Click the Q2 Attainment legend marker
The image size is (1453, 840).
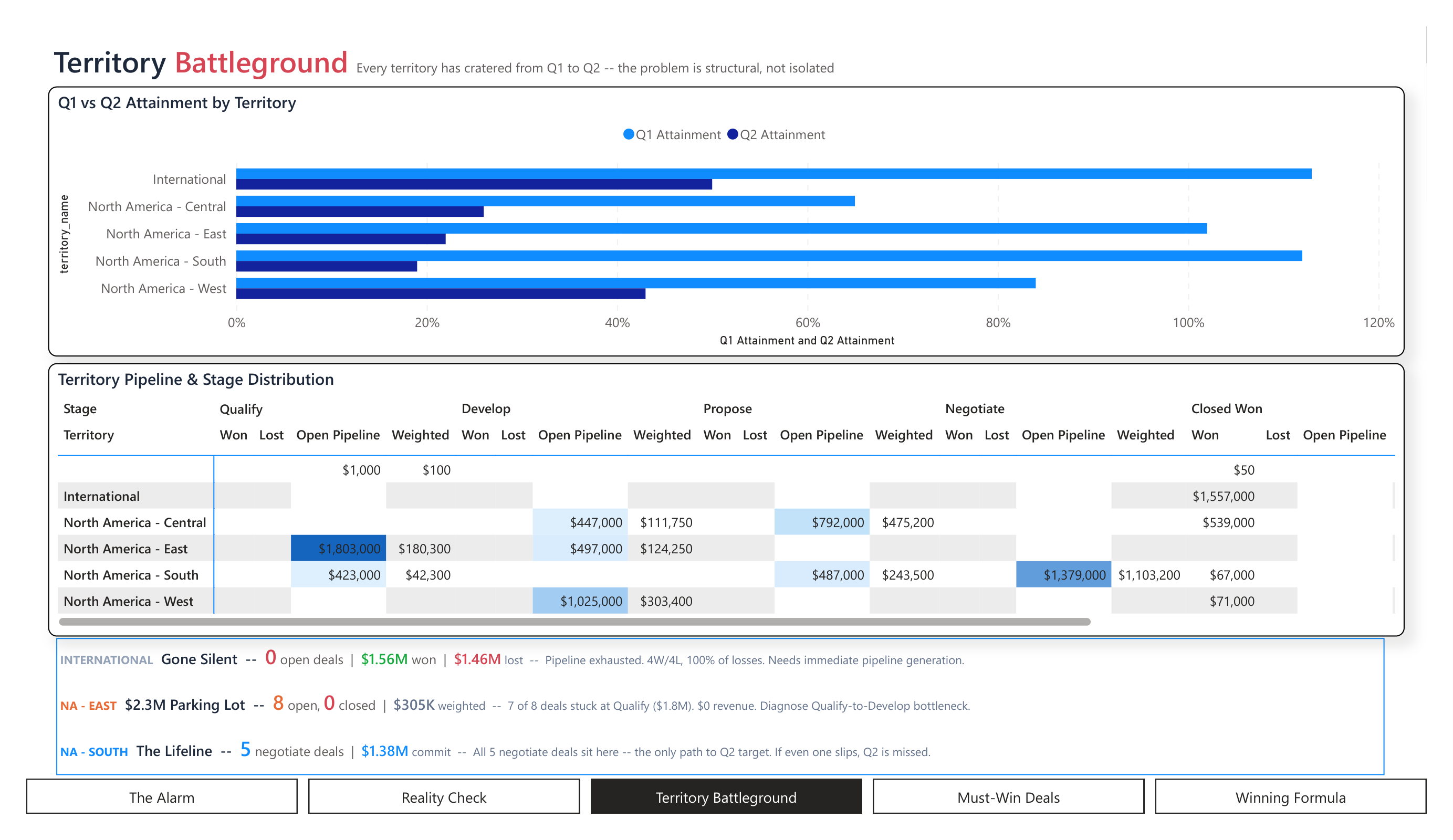(733, 134)
